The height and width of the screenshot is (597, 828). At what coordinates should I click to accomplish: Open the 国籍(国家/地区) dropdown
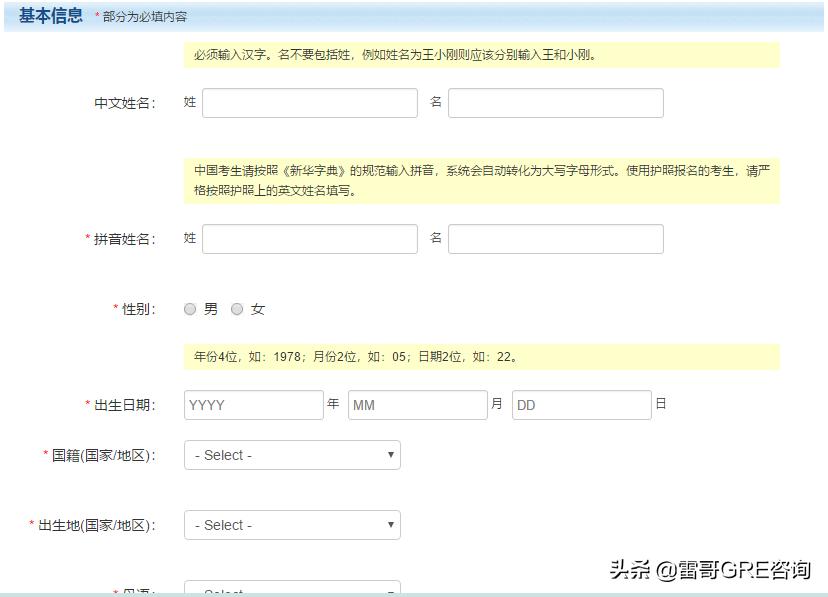click(x=291, y=455)
